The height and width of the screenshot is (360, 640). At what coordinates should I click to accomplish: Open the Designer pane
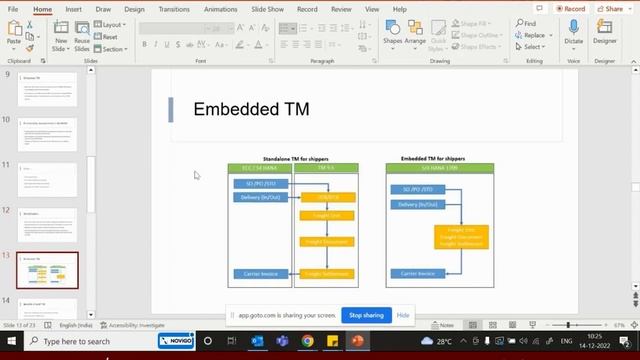(x=604, y=32)
